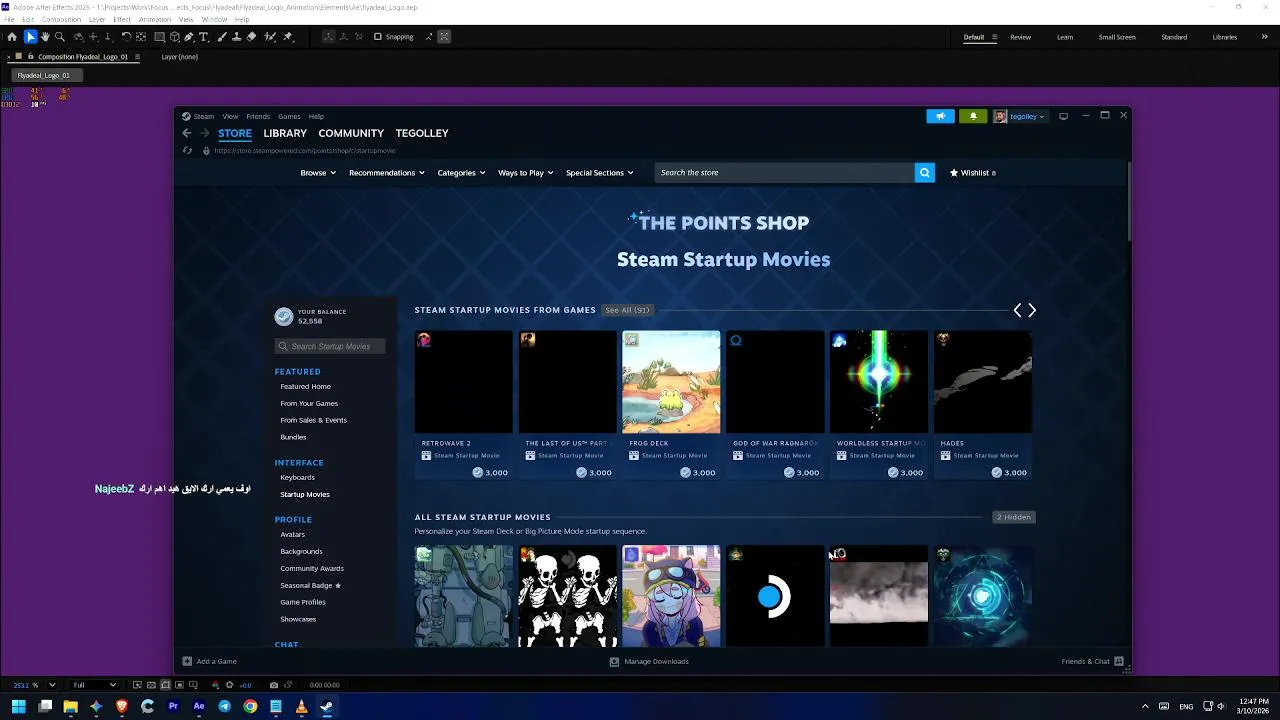
Task: Open tegolley account dropdown
Action: click(x=1020, y=116)
